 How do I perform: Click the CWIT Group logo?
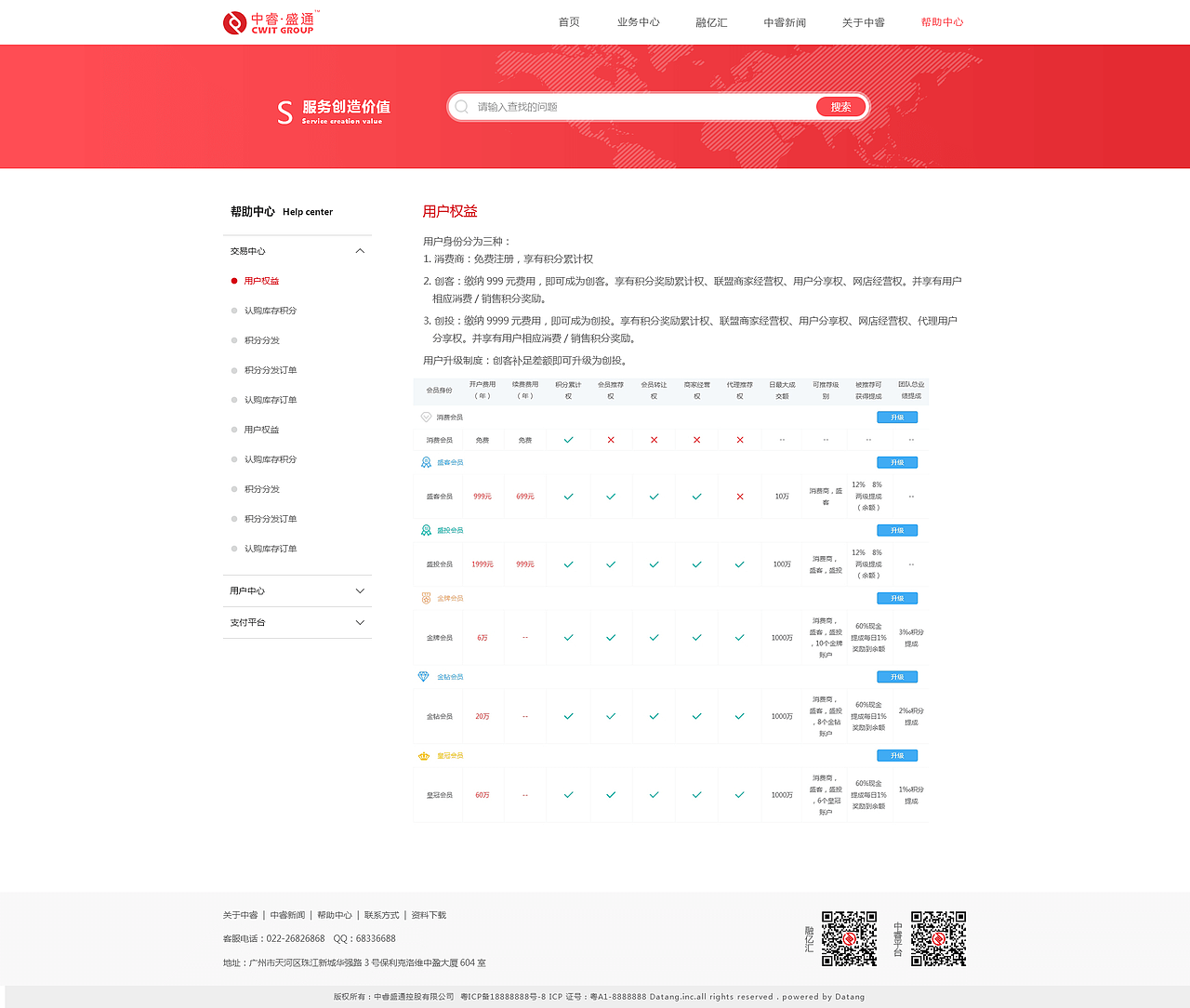(271, 21)
